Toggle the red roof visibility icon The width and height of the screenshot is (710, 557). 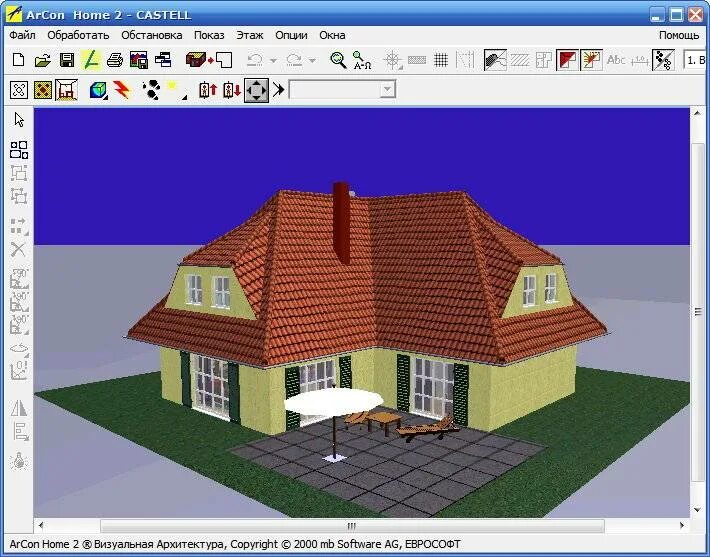[x=567, y=60]
